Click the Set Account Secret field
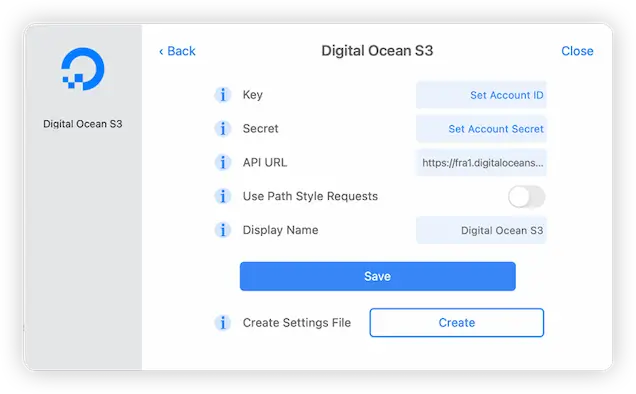The width and height of the screenshot is (636, 394). click(481, 129)
